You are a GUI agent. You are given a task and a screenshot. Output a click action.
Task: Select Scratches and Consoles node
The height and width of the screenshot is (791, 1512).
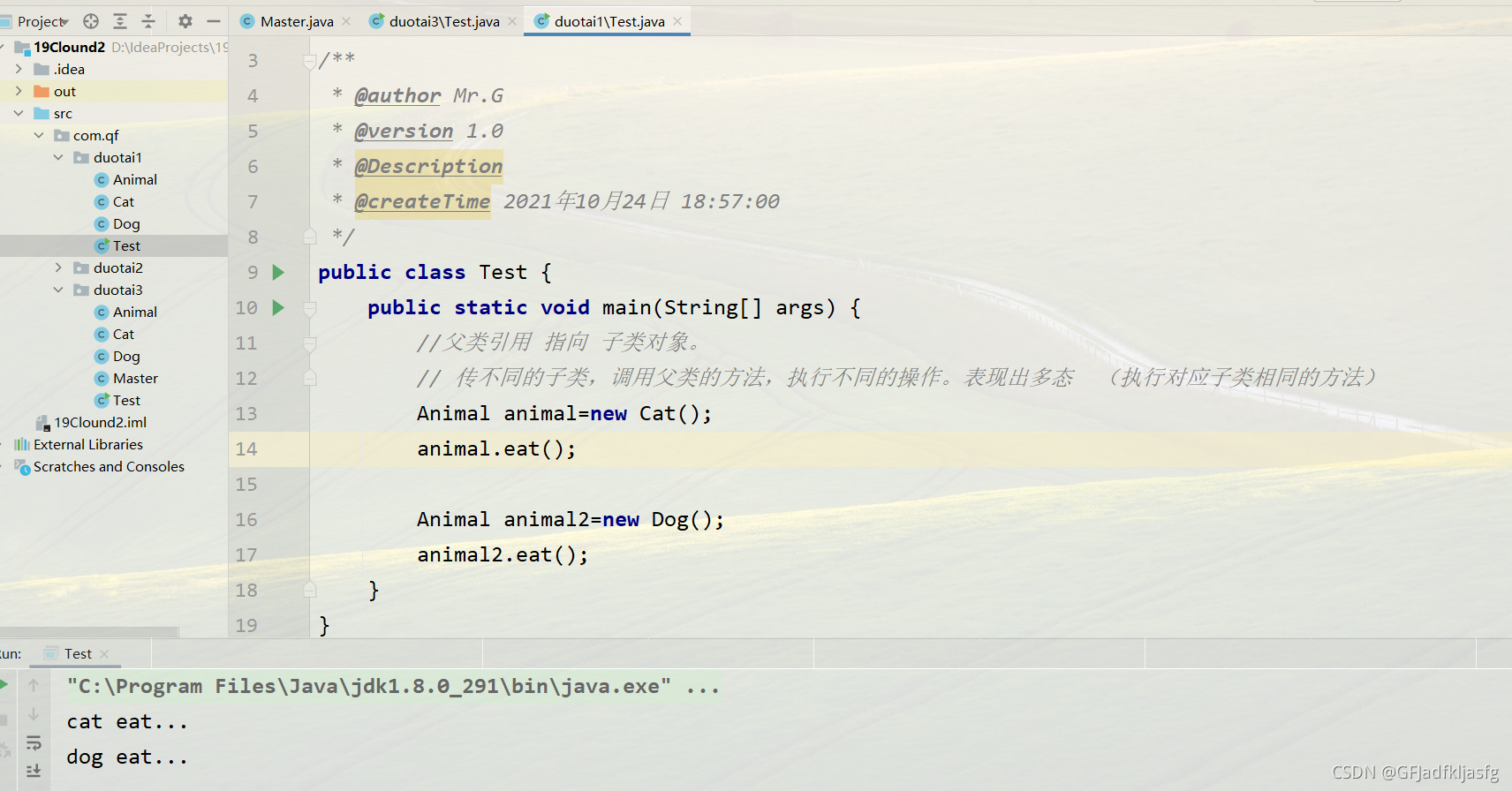pos(99,466)
